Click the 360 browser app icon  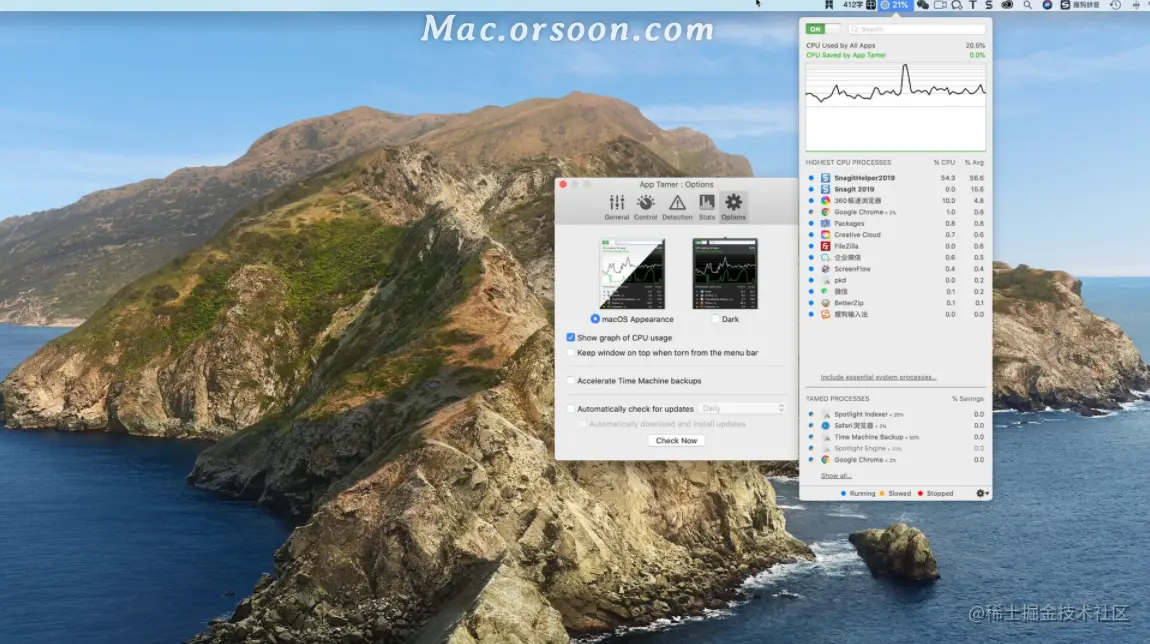pyautogui.click(x=825, y=200)
